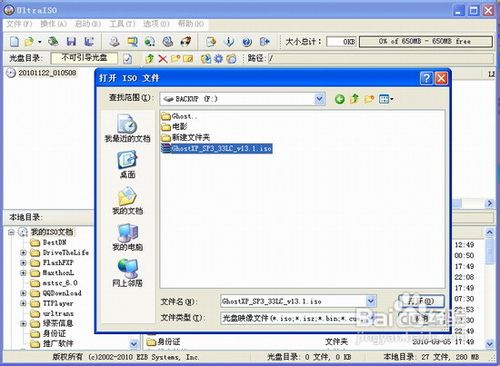Viewport: 500px width, 366px height.
Task: Select GhostXP_SP3_33LC_v13.1.iso file
Action: (217, 148)
